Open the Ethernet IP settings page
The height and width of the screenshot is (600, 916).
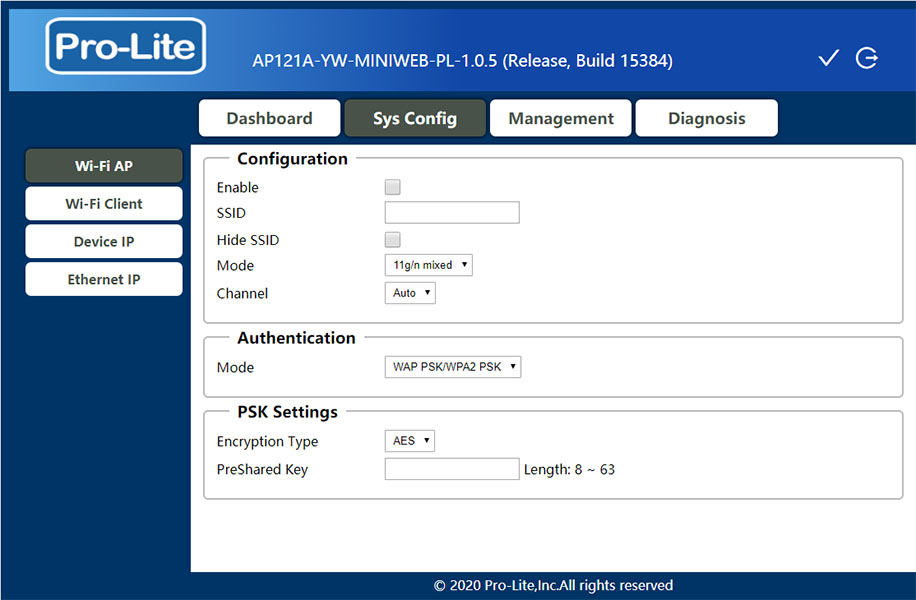(104, 279)
